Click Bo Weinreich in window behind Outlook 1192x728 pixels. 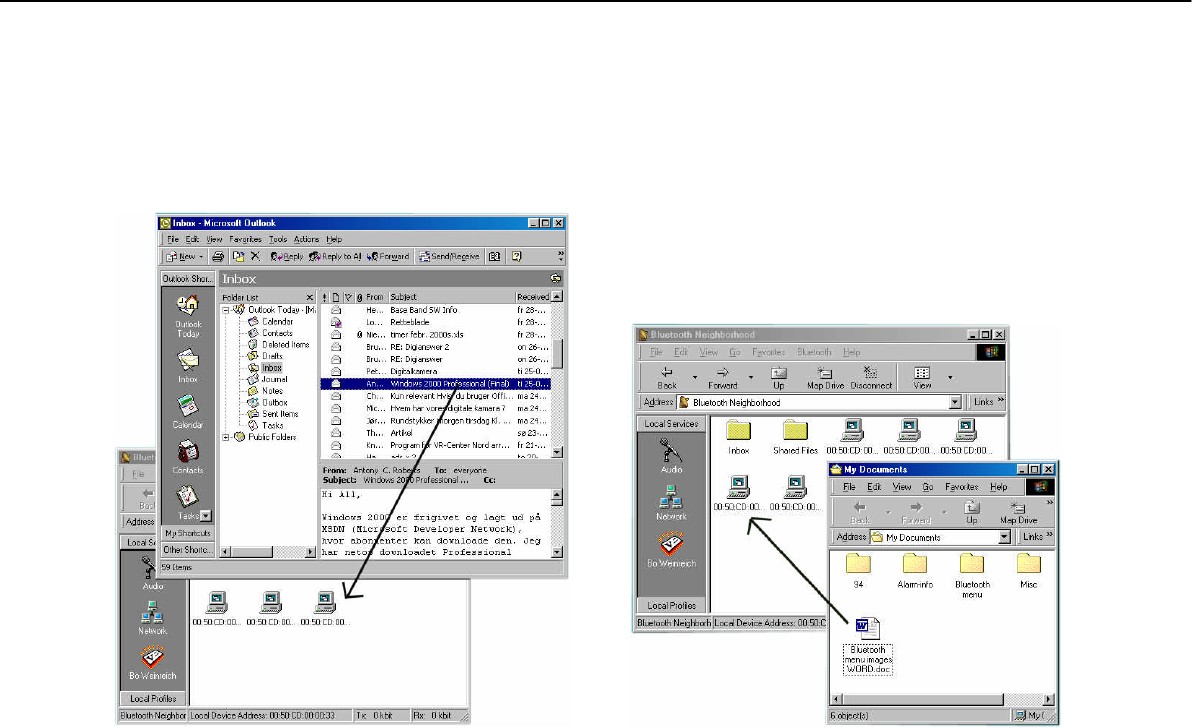152,662
